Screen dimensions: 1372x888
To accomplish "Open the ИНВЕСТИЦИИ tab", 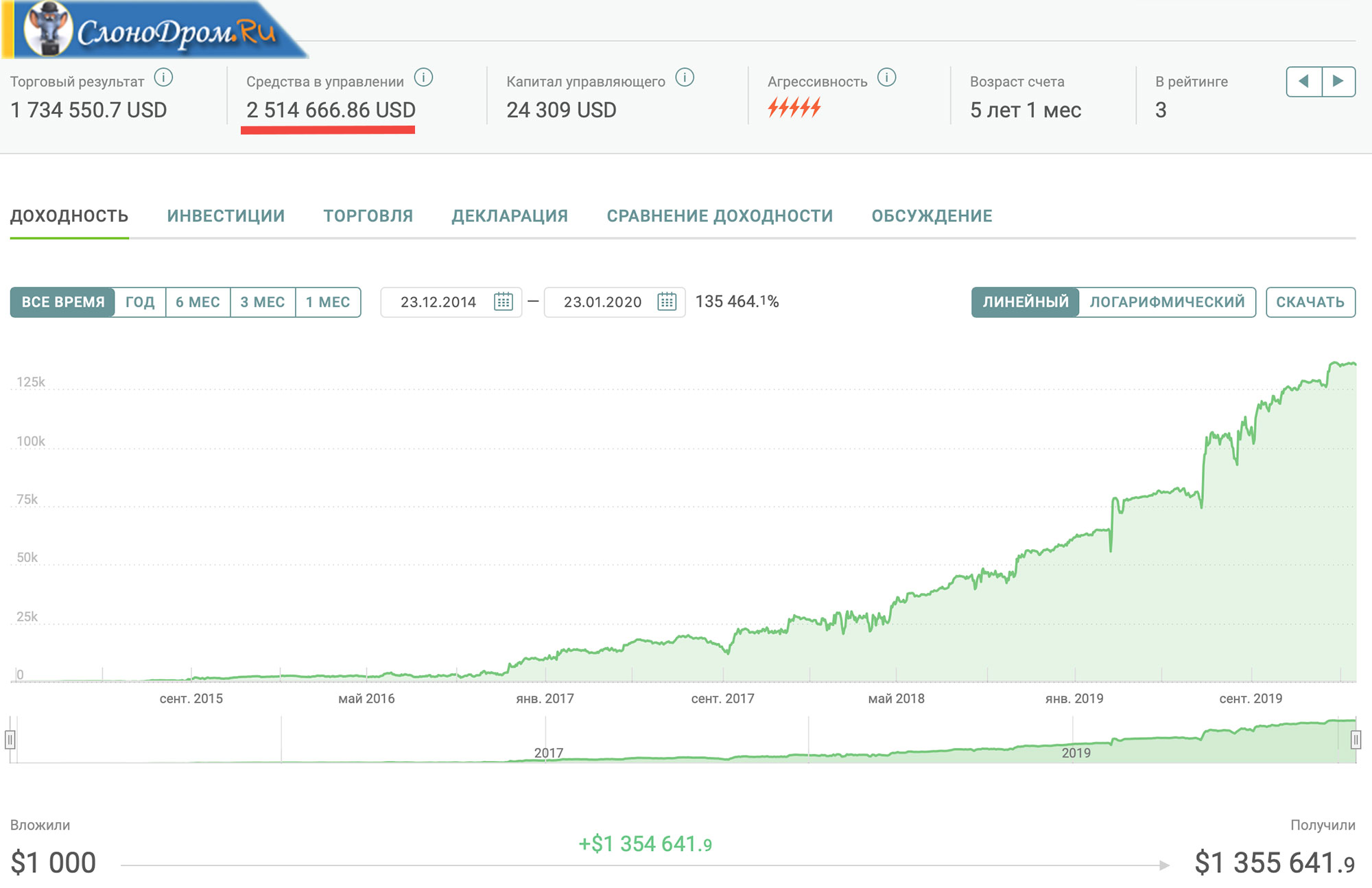I will point(226,216).
